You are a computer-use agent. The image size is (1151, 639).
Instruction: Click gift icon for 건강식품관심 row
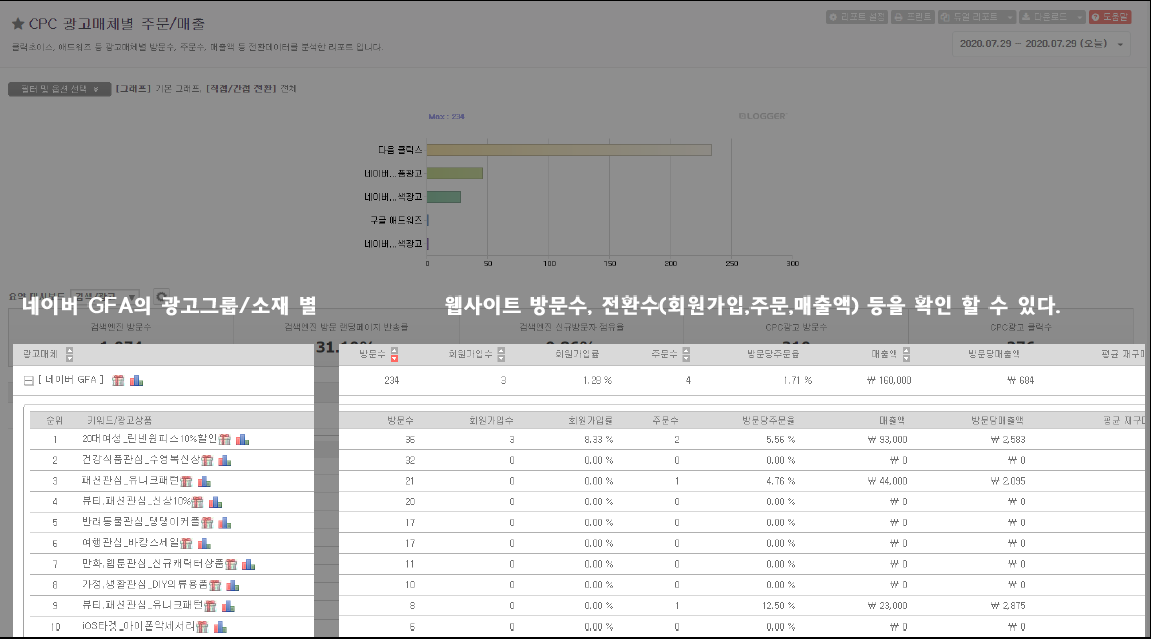[207, 460]
